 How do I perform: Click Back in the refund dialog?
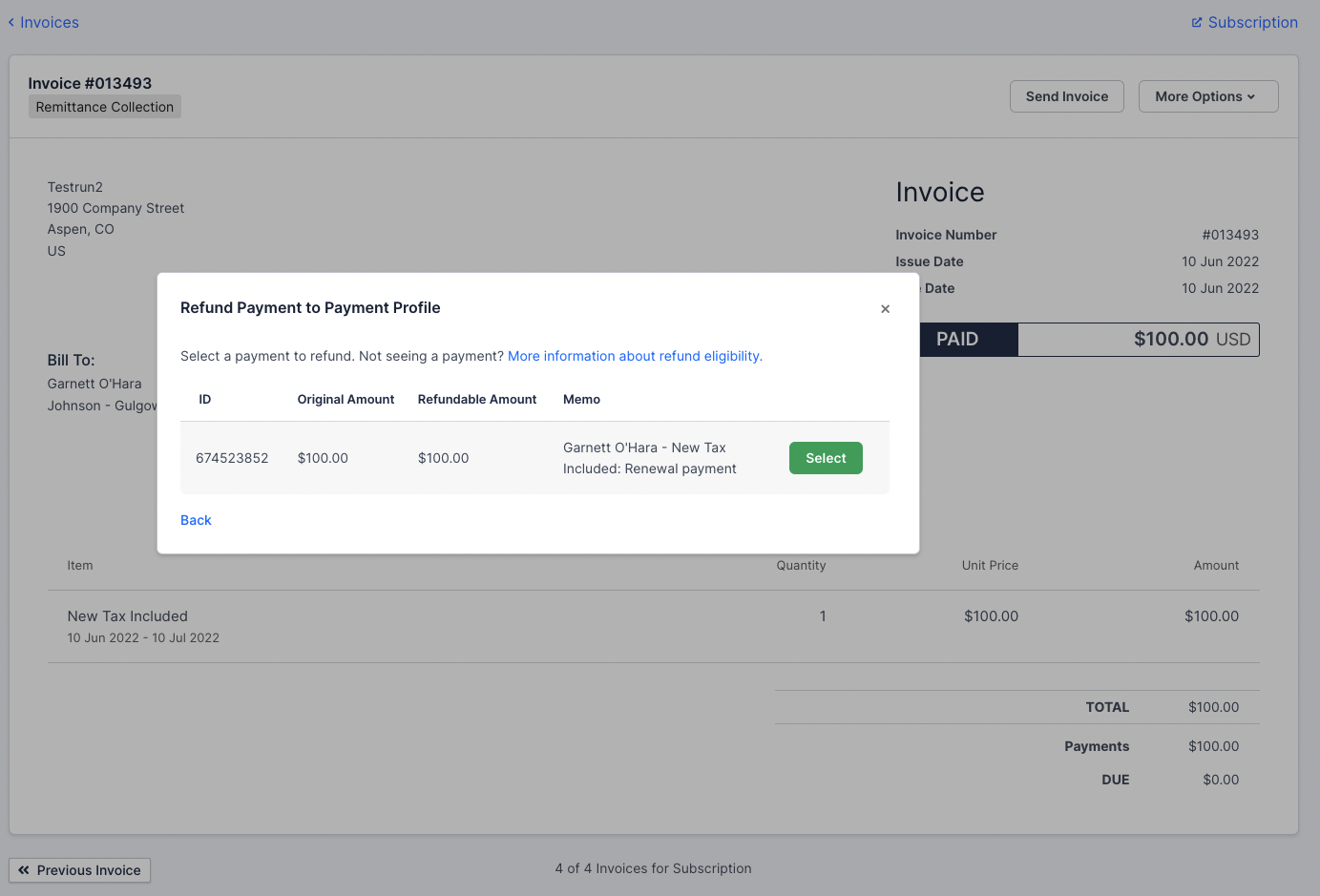[x=196, y=520]
